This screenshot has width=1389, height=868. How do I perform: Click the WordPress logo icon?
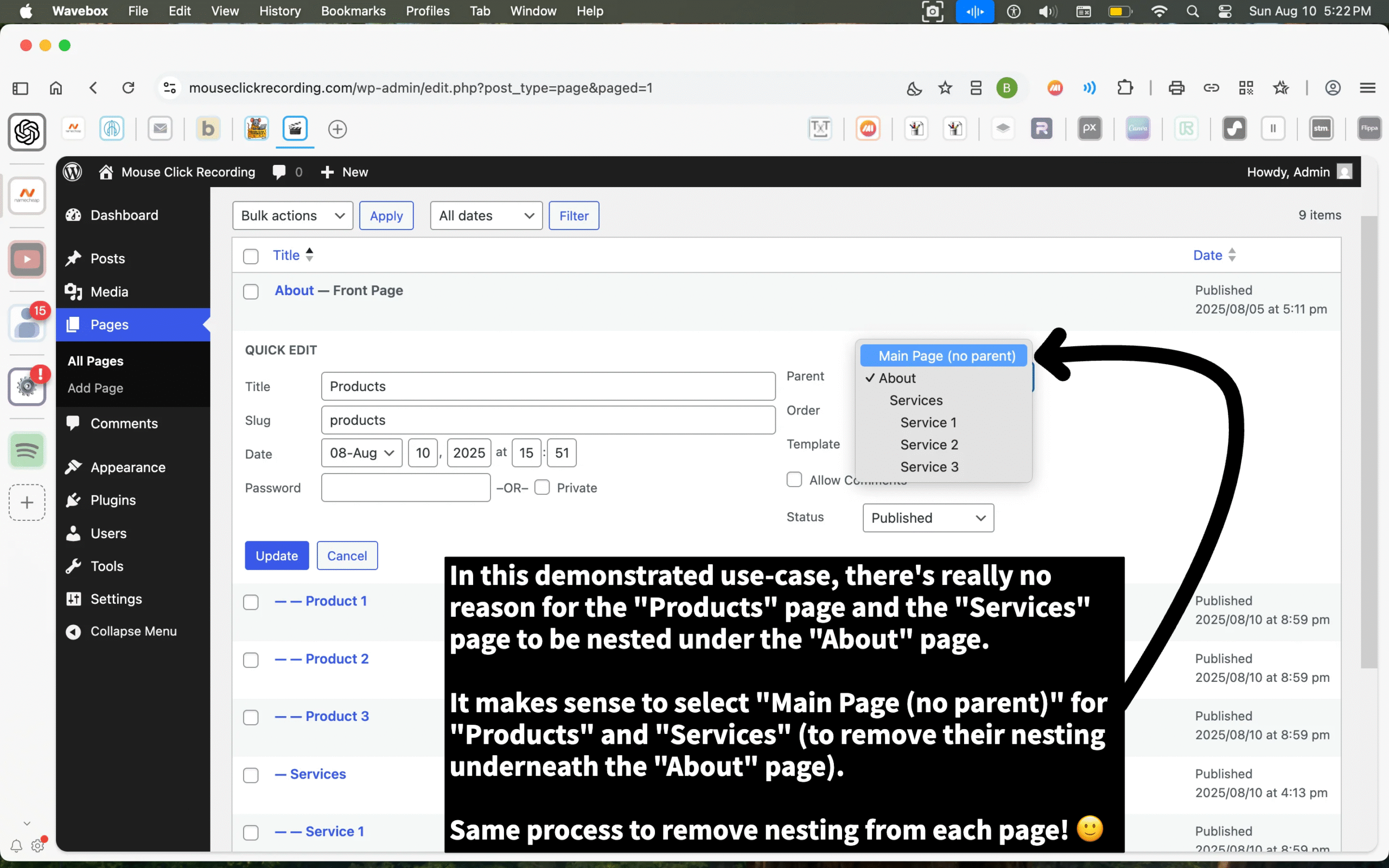click(x=72, y=171)
